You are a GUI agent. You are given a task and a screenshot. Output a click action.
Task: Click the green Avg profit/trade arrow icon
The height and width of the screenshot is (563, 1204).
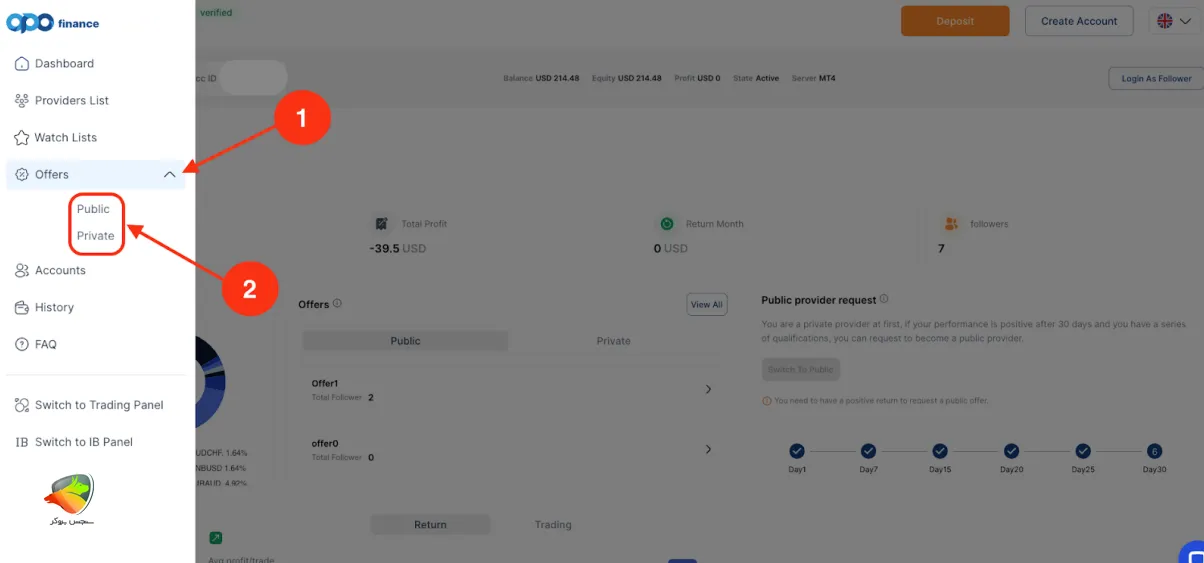coord(215,538)
